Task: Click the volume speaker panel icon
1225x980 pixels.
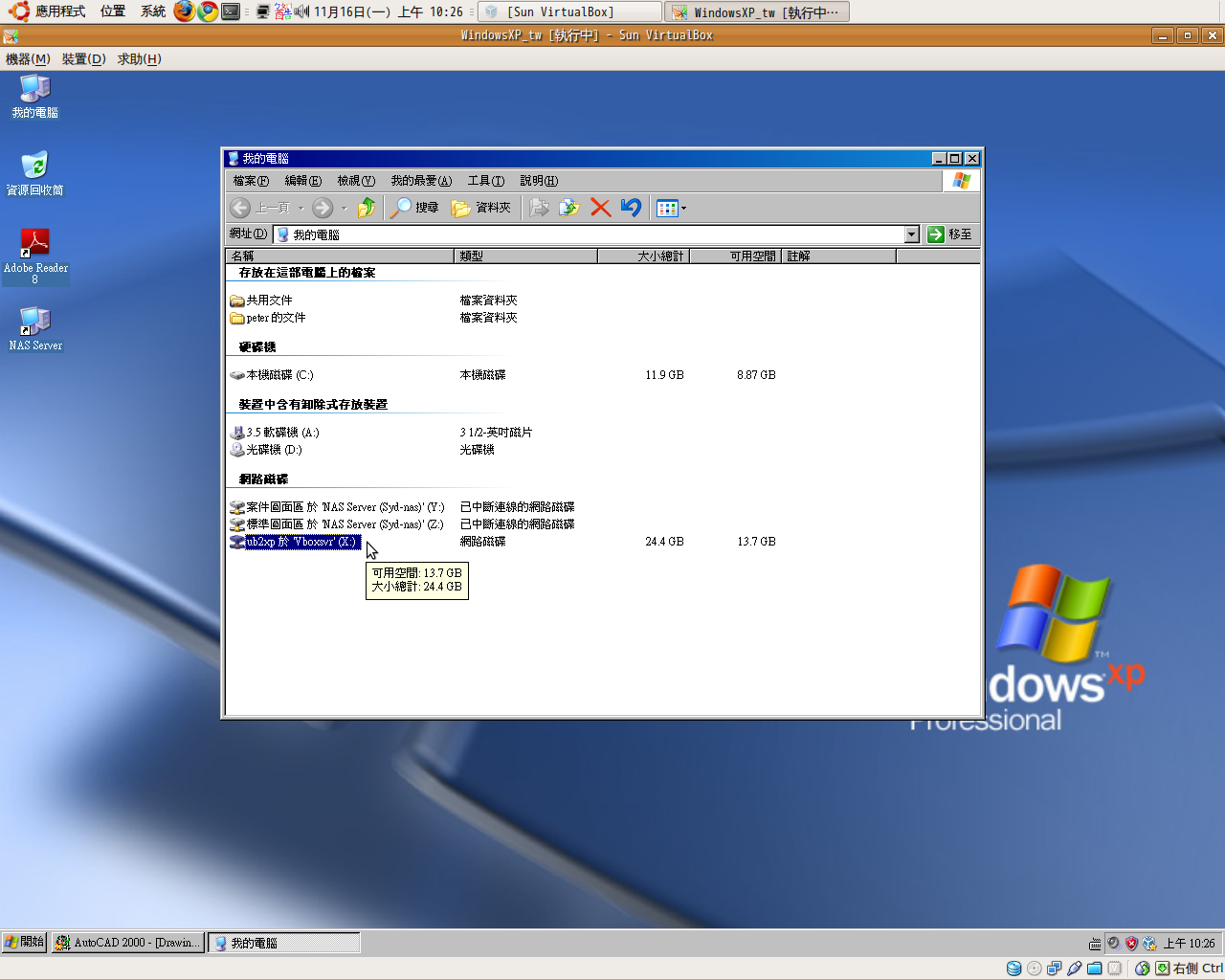Action: pyautogui.click(x=301, y=11)
